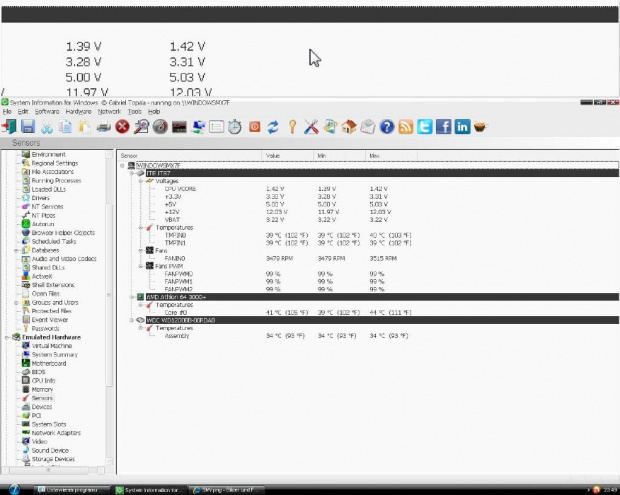
Task: Open the File menu
Action: 7,111
